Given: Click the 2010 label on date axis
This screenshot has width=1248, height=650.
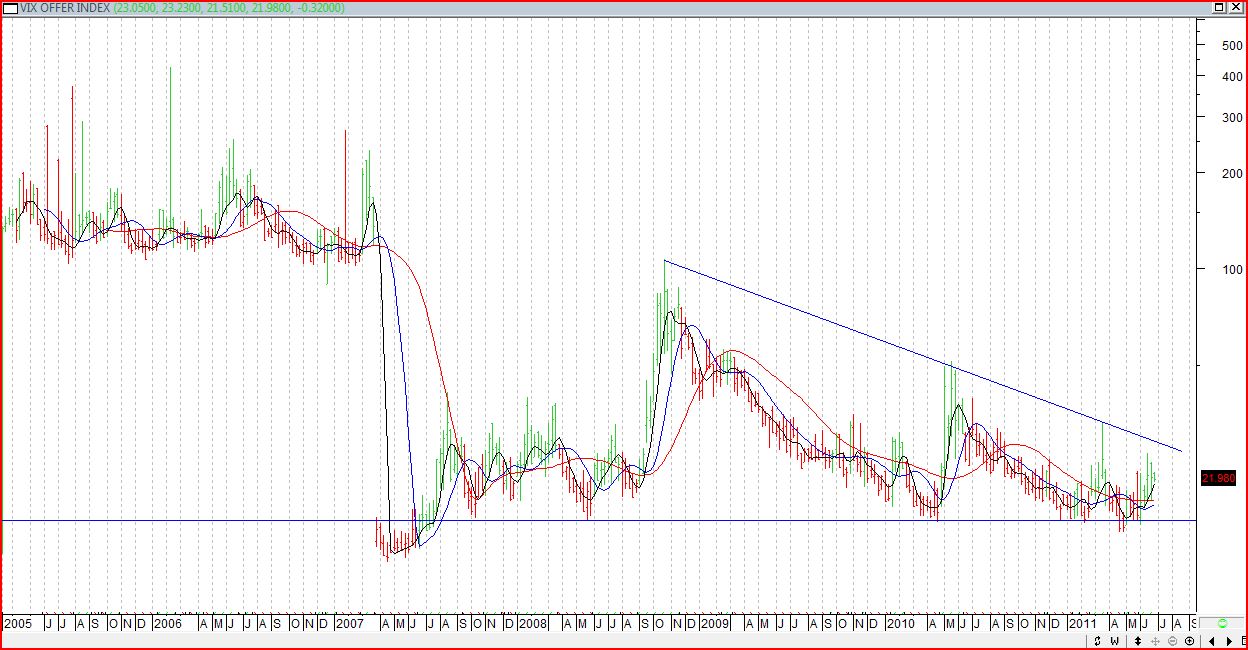Looking at the screenshot, I should [900, 624].
